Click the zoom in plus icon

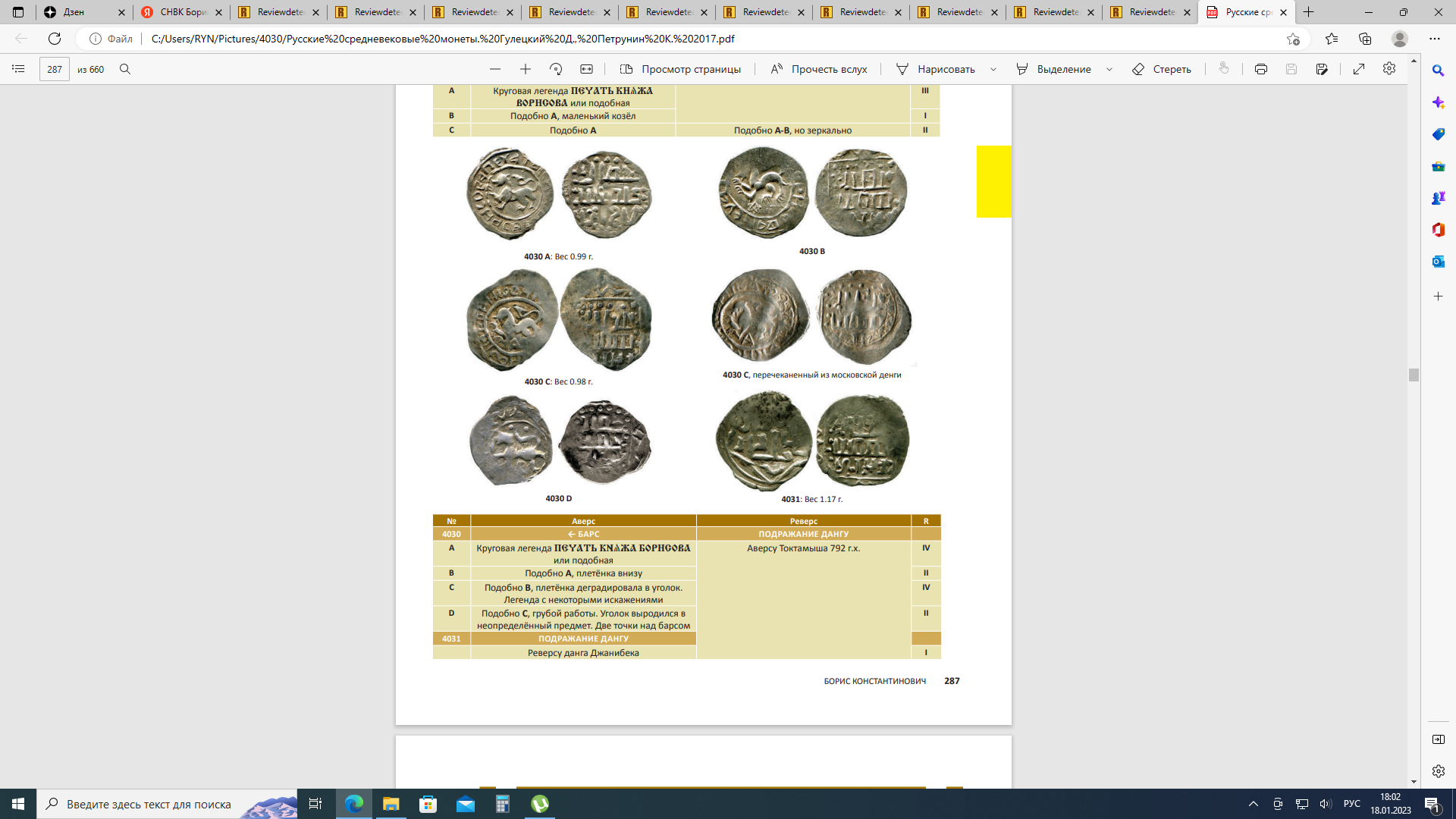click(525, 69)
